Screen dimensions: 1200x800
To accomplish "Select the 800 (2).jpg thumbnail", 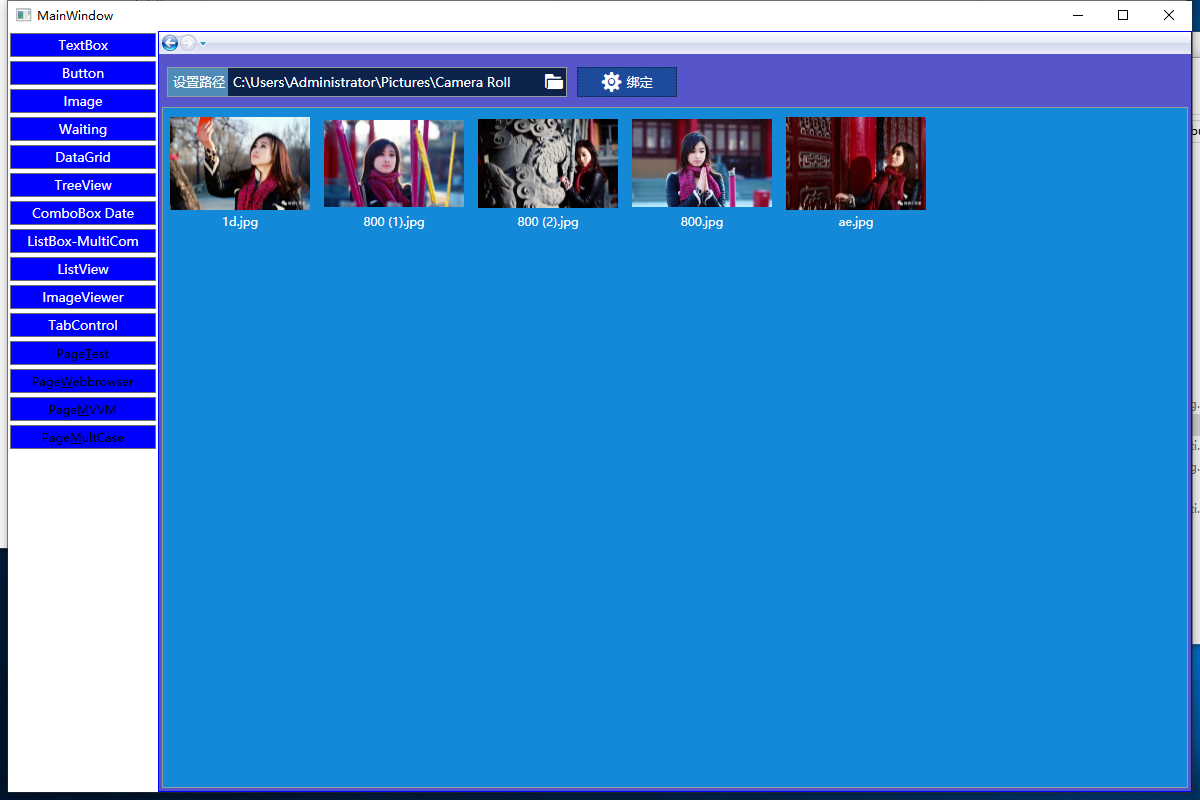I will pos(548,163).
